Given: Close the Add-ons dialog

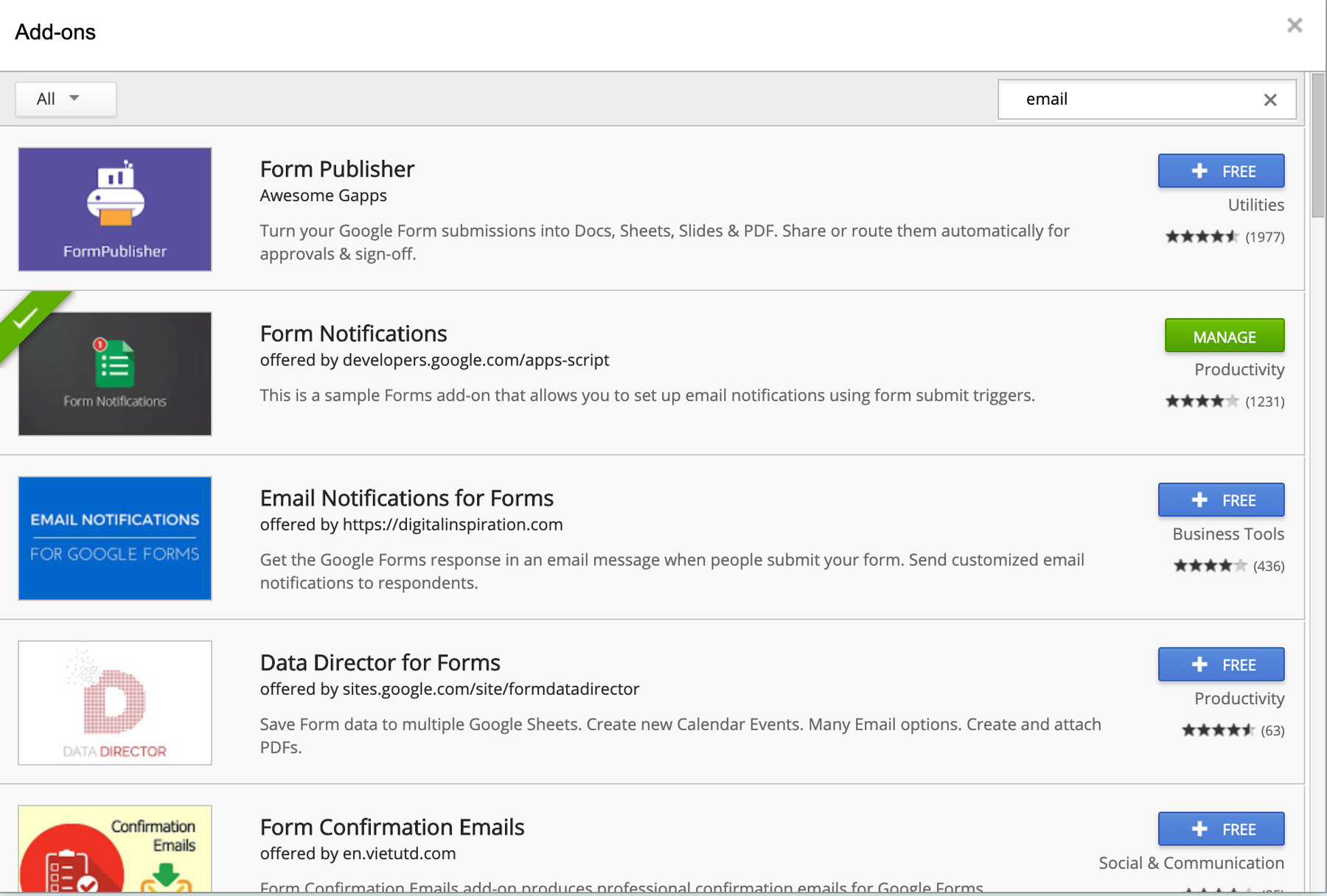Looking at the screenshot, I should tap(1295, 26).
